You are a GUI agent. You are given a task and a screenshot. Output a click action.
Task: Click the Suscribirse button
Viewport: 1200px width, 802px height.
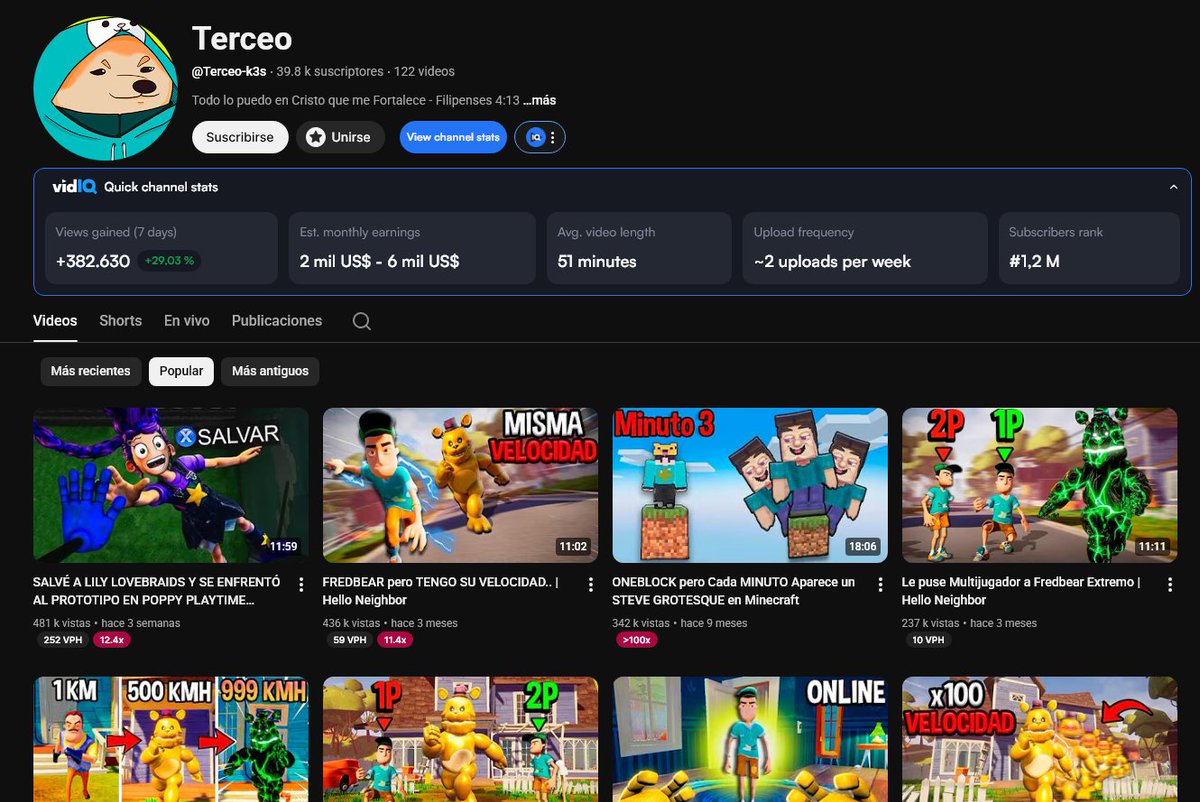240,137
